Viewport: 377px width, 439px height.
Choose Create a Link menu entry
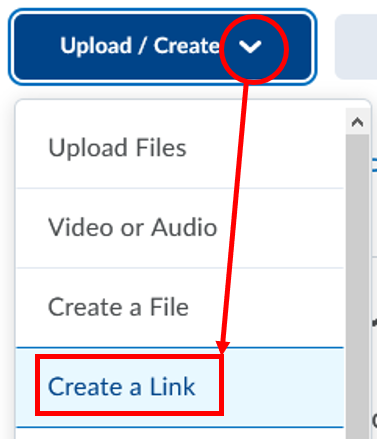180,387
